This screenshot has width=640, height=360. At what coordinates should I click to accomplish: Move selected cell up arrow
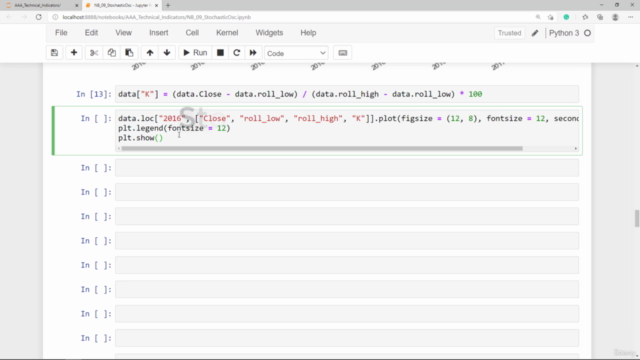point(150,53)
